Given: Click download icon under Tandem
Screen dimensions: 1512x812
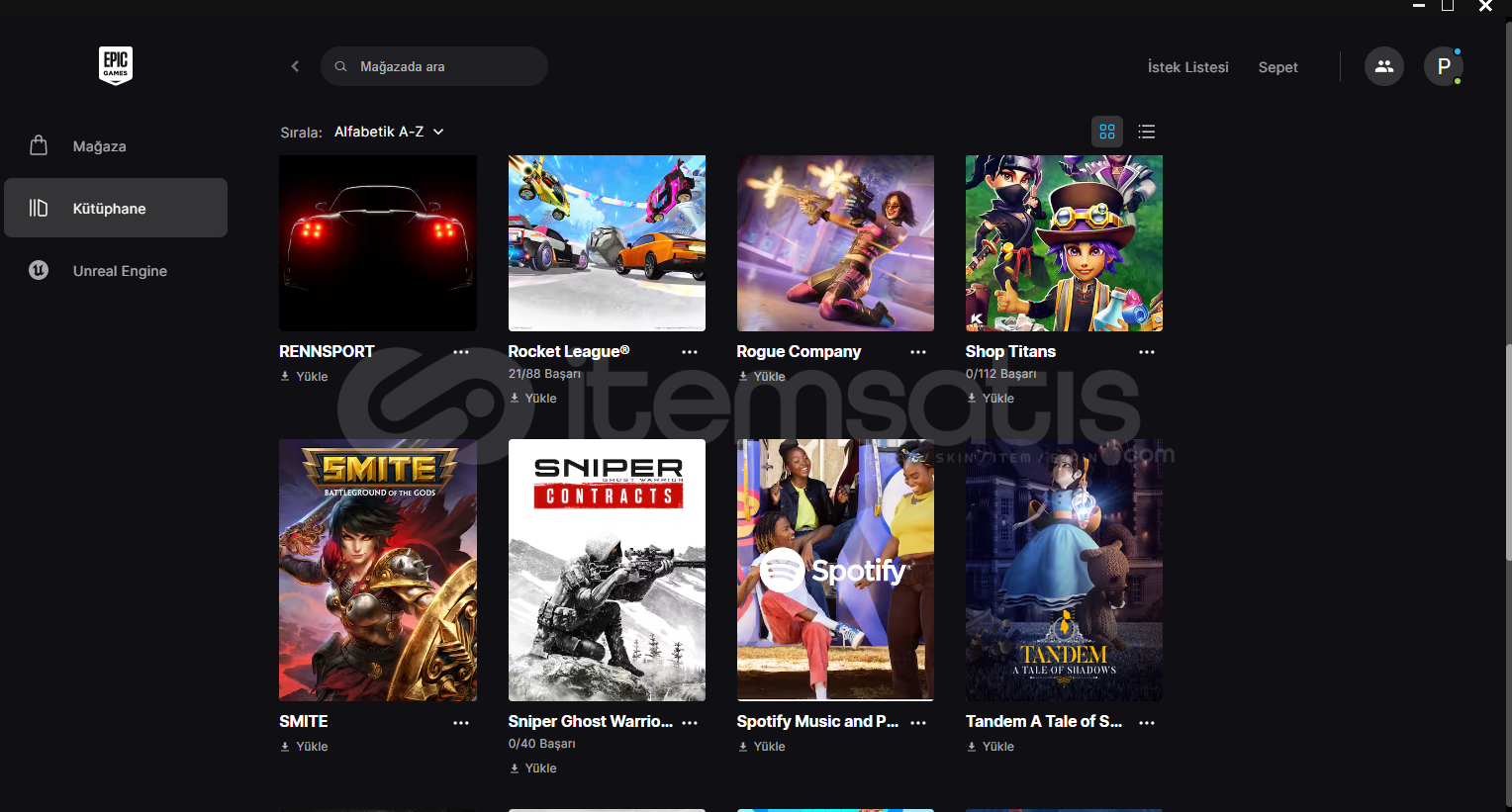Looking at the screenshot, I should [x=972, y=747].
